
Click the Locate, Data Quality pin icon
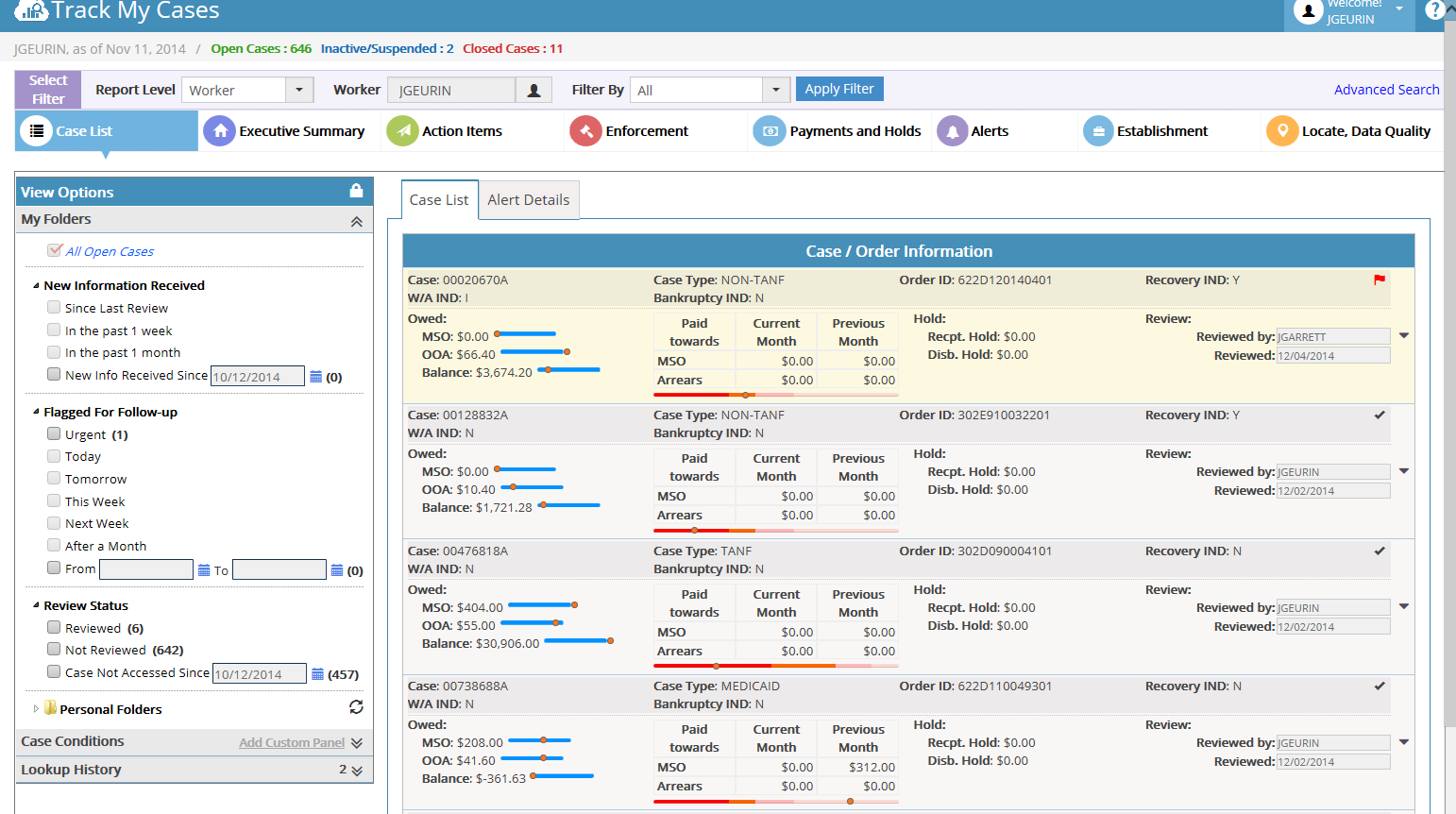click(x=1281, y=131)
